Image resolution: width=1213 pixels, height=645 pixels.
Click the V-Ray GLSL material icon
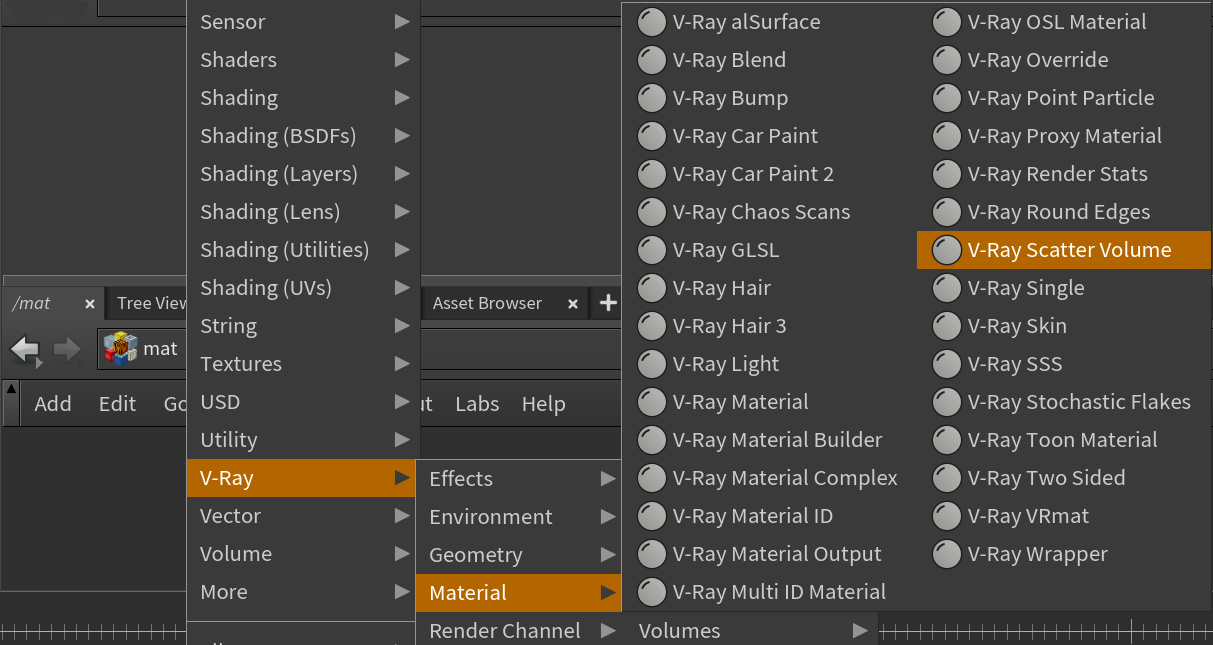point(652,250)
